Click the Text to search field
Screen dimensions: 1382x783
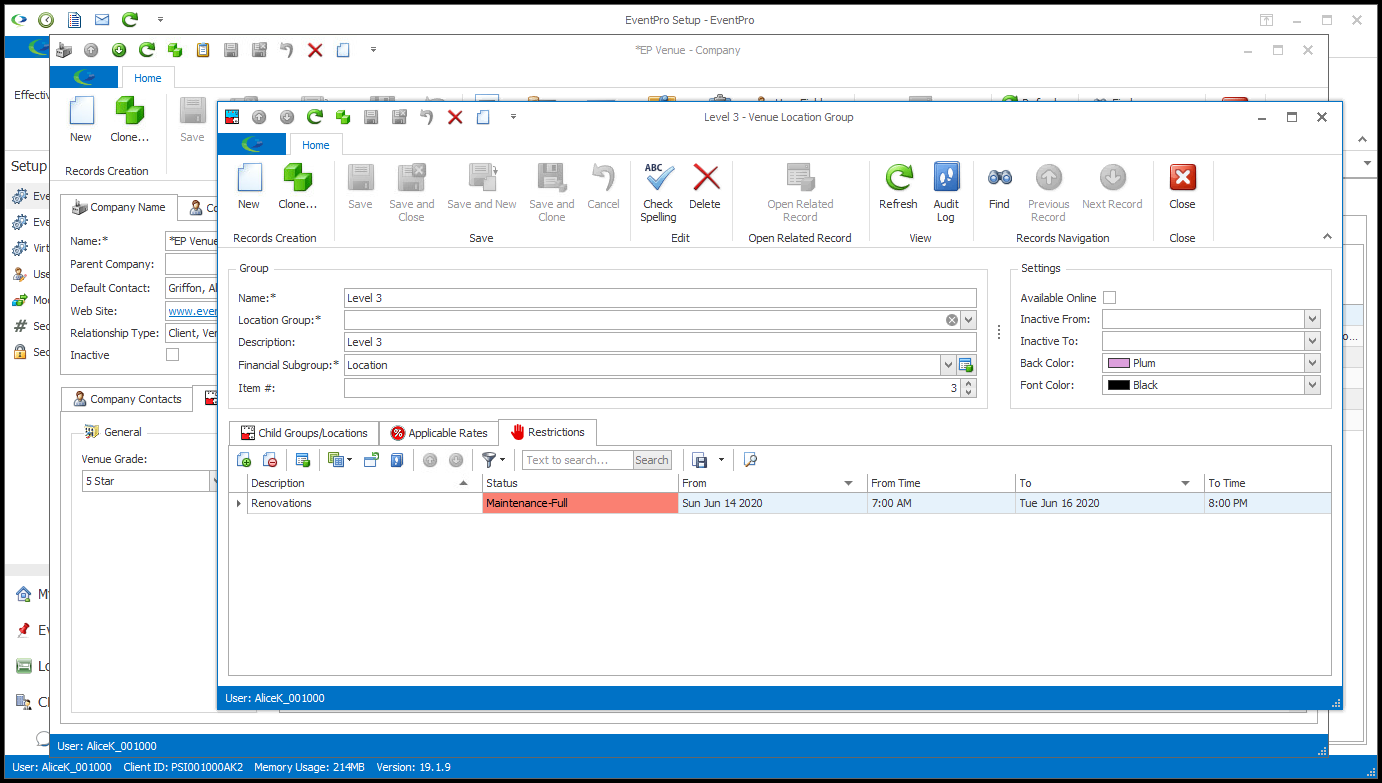(x=578, y=460)
